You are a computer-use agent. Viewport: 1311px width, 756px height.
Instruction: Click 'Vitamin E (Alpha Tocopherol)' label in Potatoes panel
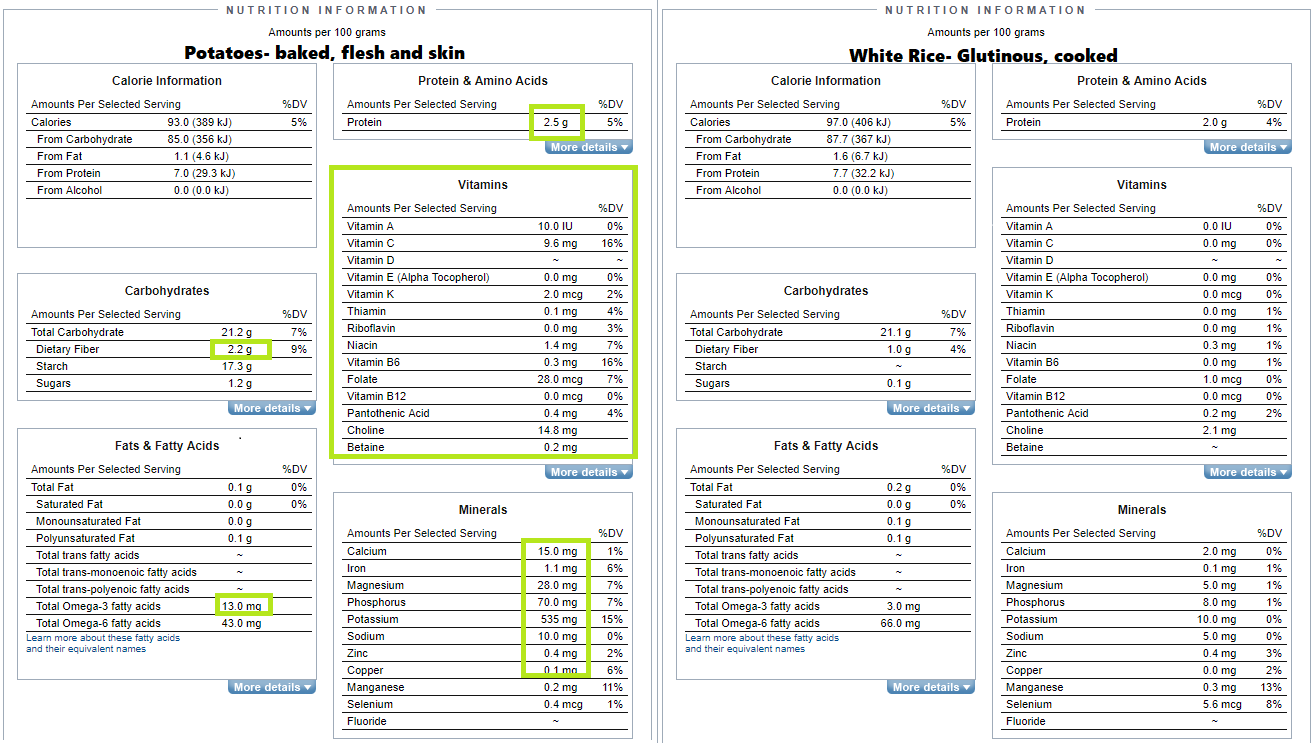[x=418, y=277]
